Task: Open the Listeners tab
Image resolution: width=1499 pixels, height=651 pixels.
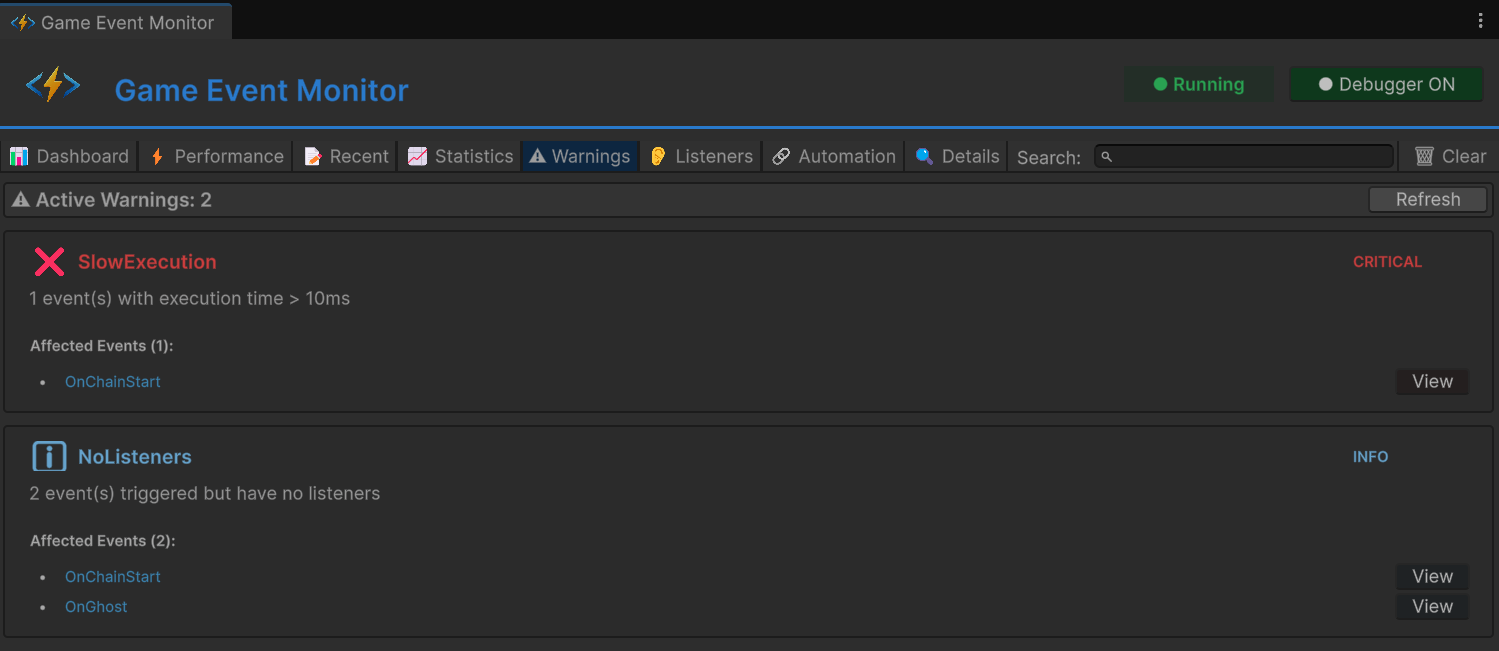Action: (700, 156)
